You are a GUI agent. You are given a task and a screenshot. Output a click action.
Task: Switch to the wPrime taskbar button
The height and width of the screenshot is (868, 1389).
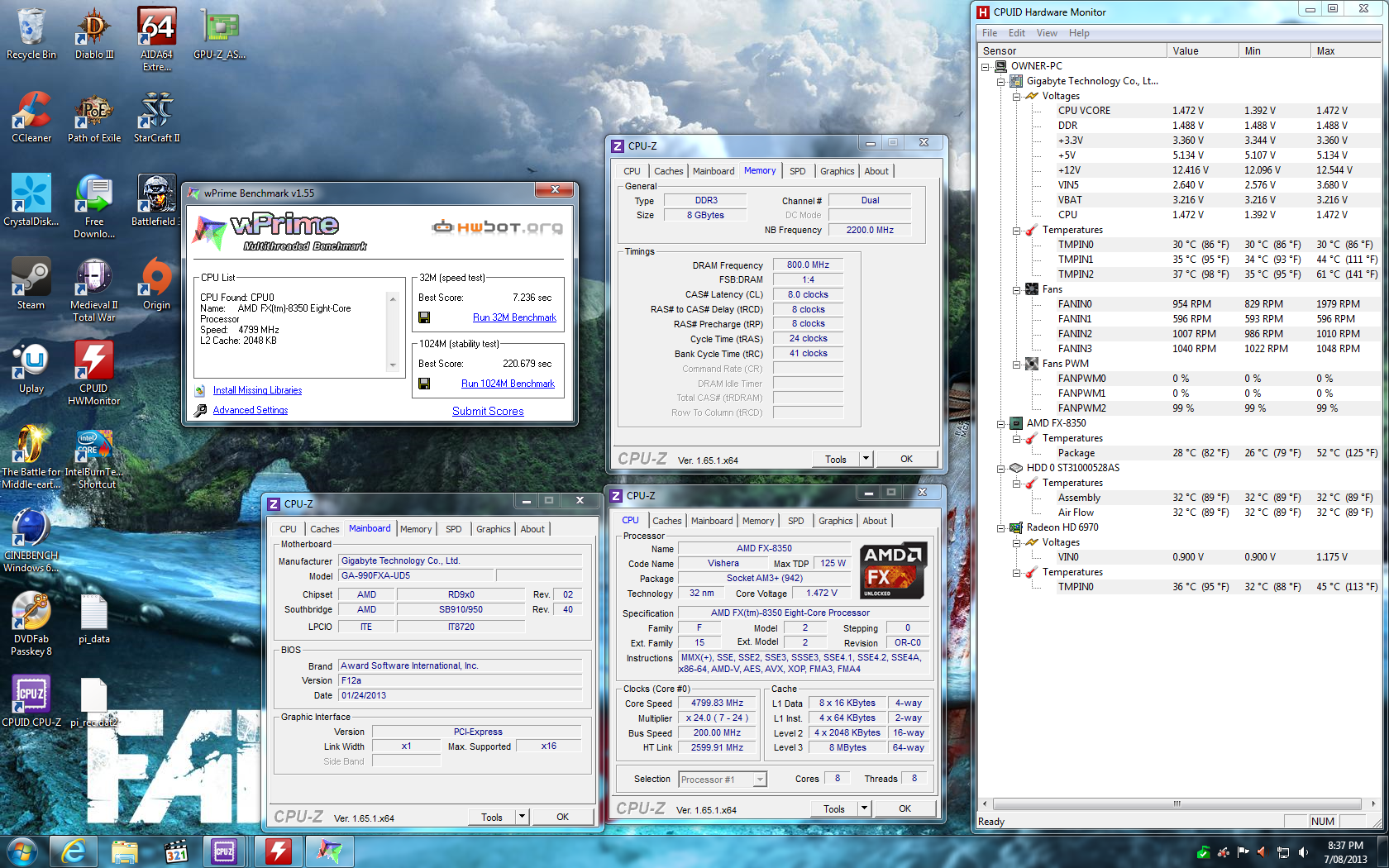[329, 851]
